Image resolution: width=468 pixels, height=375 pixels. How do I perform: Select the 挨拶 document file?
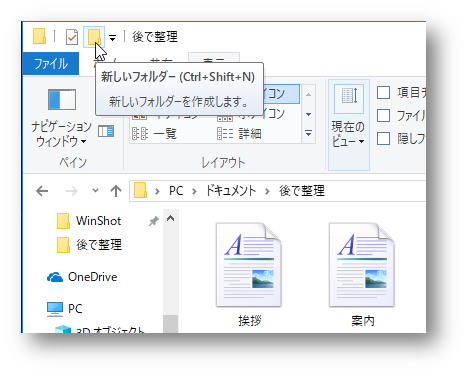(249, 275)
